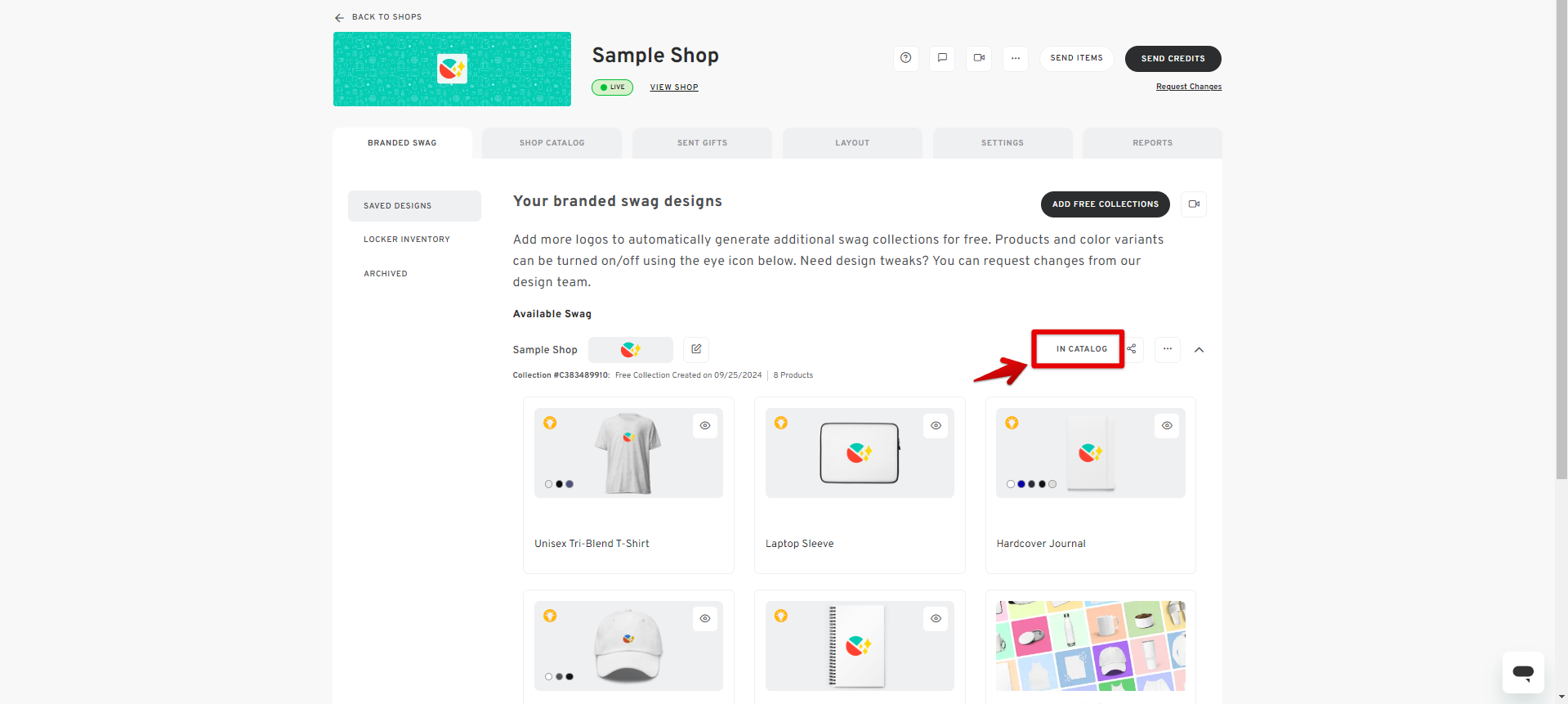The height and width of the screenshot is (704, 1568).
Task: Toggle visibility of Laptop Sleeve
Action: pos(936,426)
